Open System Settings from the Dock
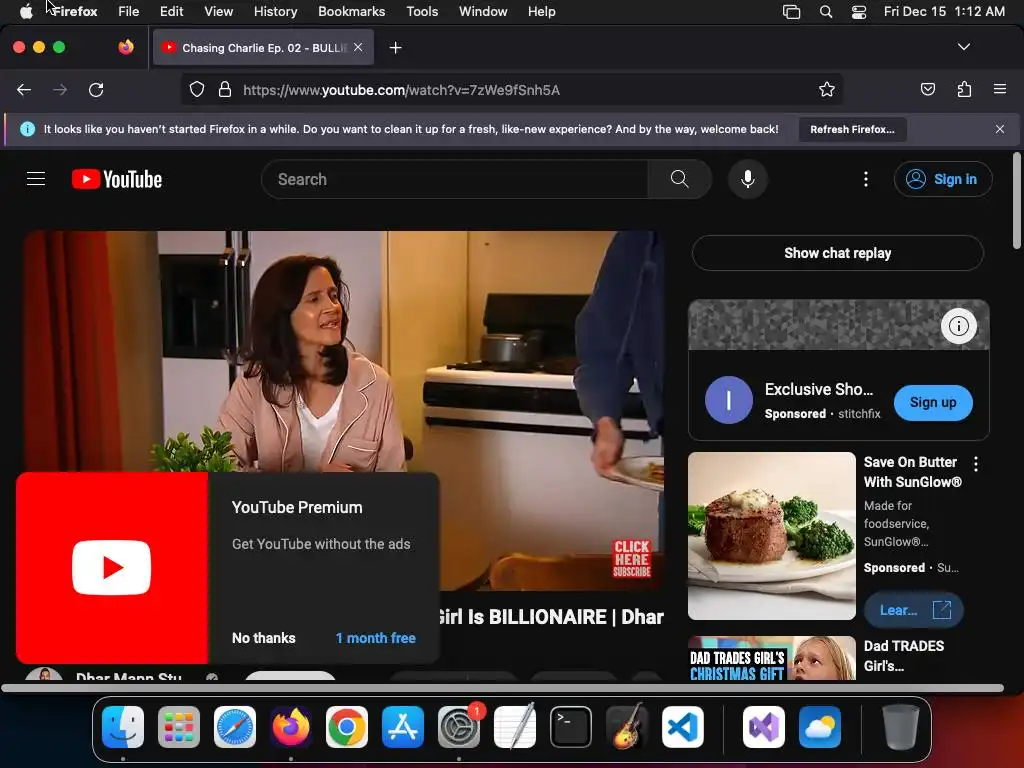The width and height of the screenshot is (1024, 768). 459,726
